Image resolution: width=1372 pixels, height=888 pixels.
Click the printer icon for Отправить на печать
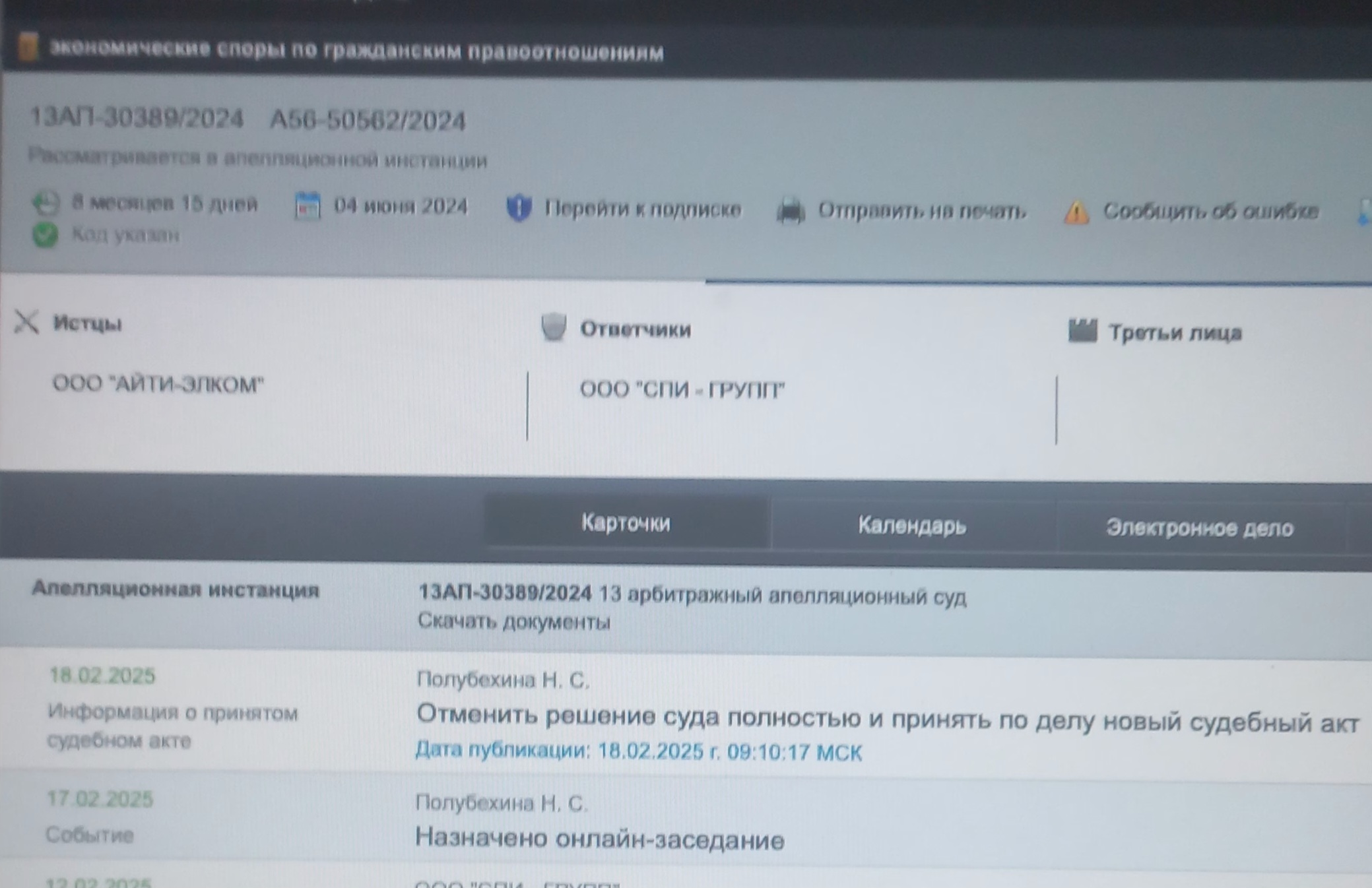coord(791,209)
